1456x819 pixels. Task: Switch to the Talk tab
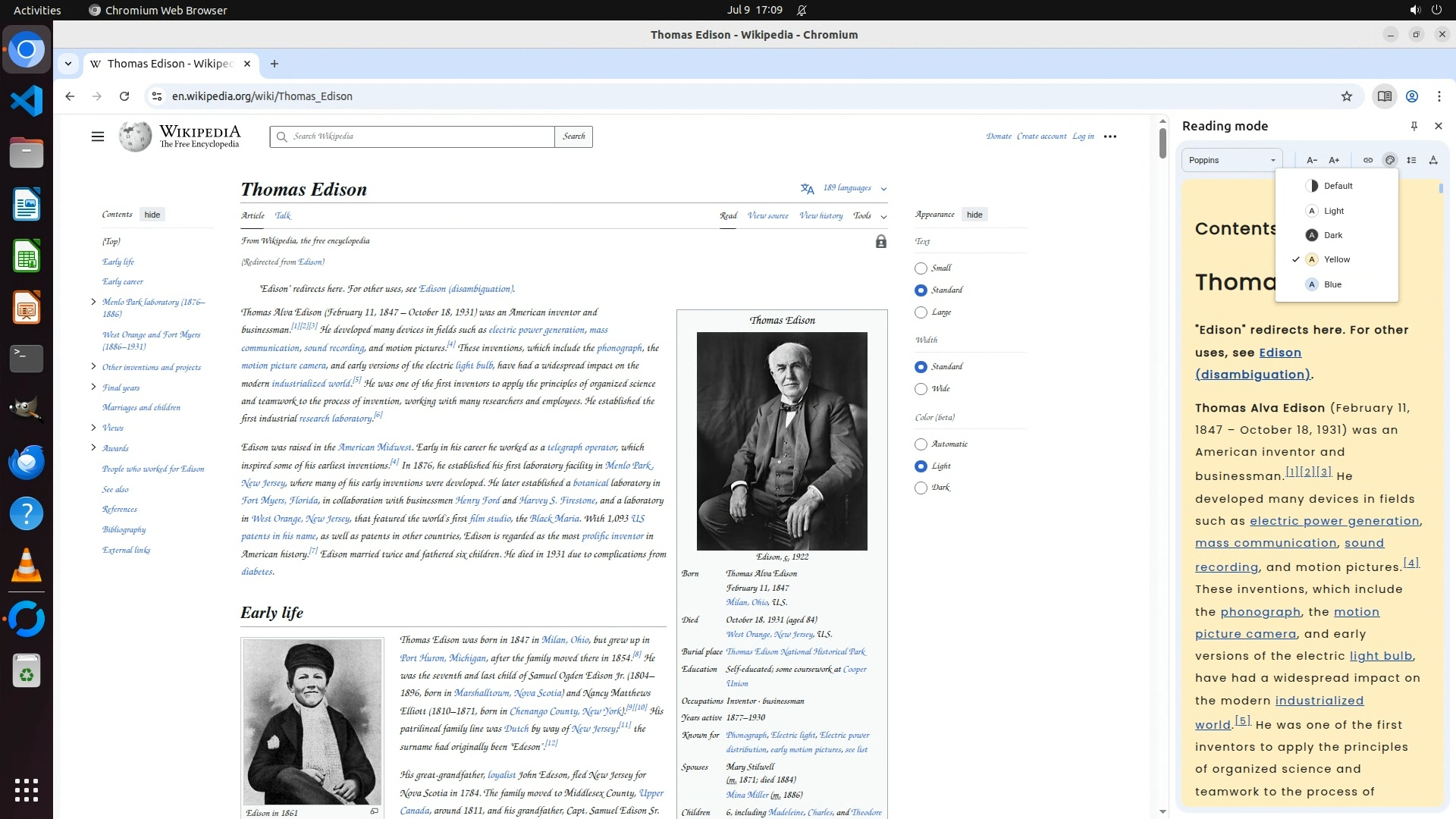coord(283,215)
